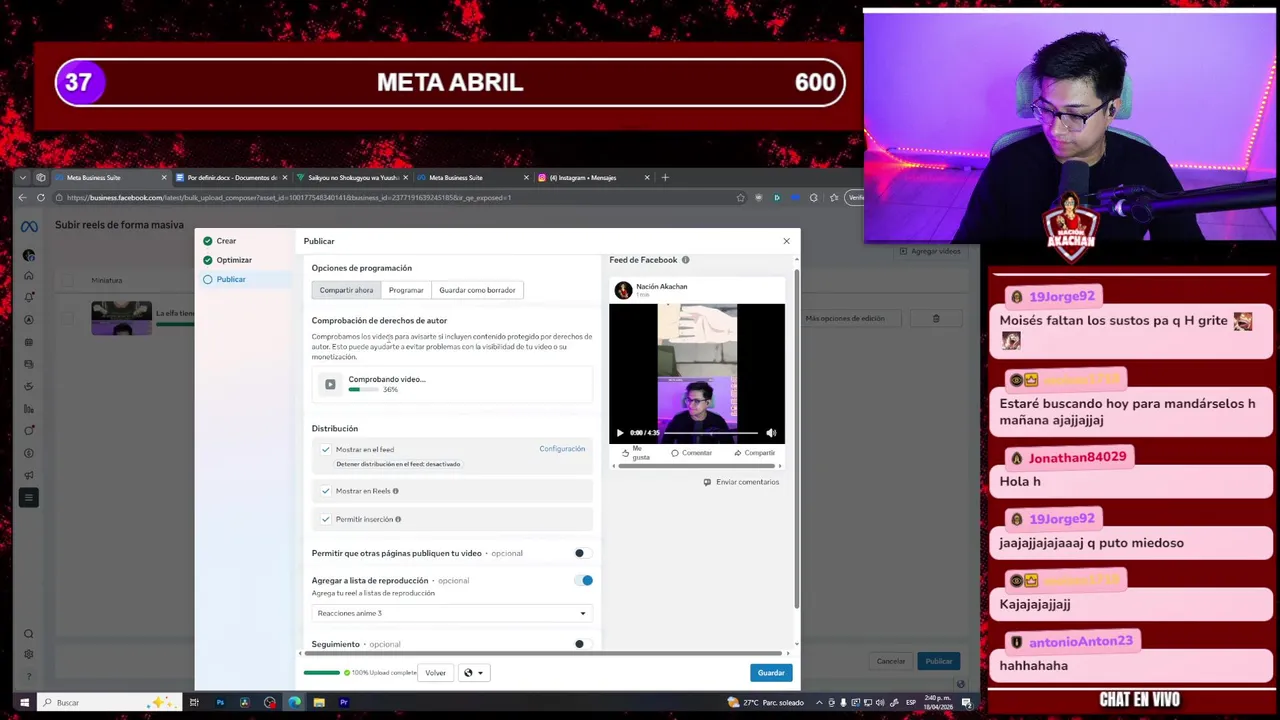1280x720 pixels.
Task: Enable the Seguimiento toggle
Action: [583, 644]
